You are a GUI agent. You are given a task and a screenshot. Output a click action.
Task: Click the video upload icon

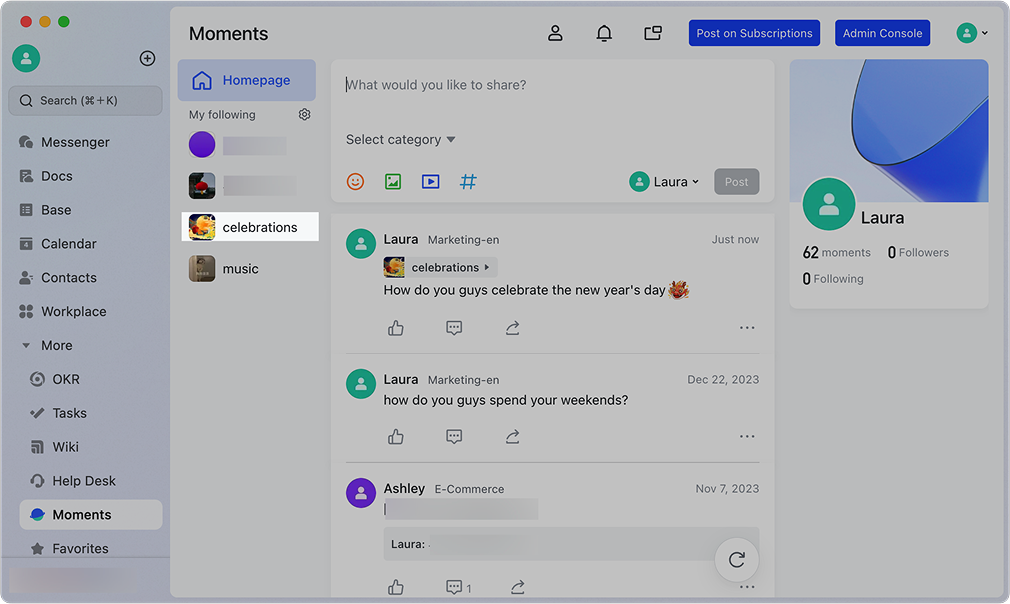[x=430, y=182]
